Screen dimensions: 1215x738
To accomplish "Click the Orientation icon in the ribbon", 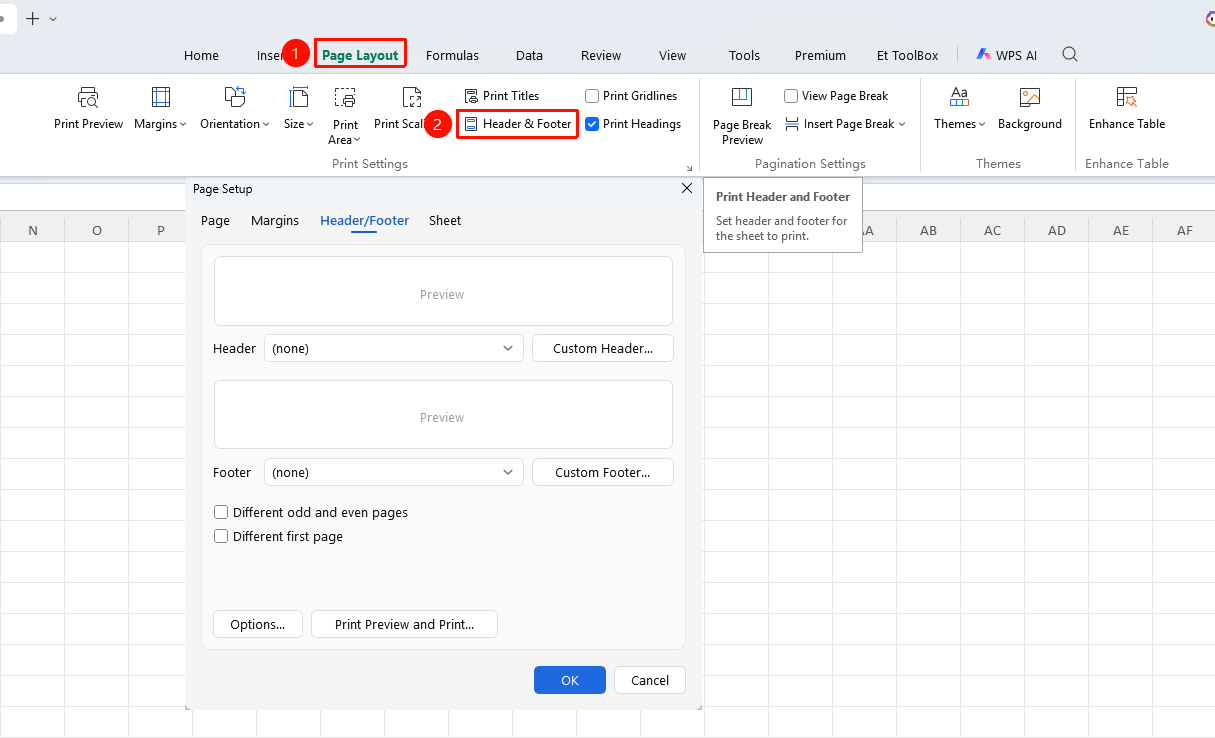I will tap(235, 97).
